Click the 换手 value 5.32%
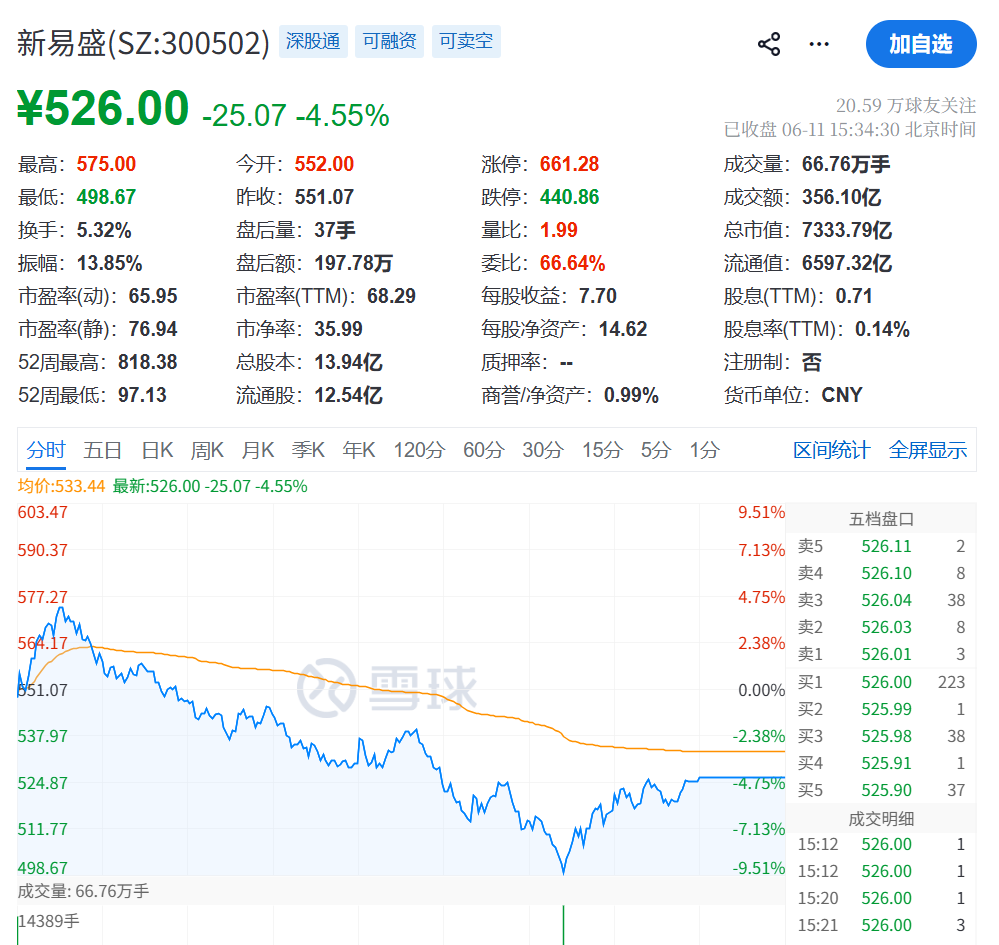Screen dimensions: 999x945 [104, 230]
